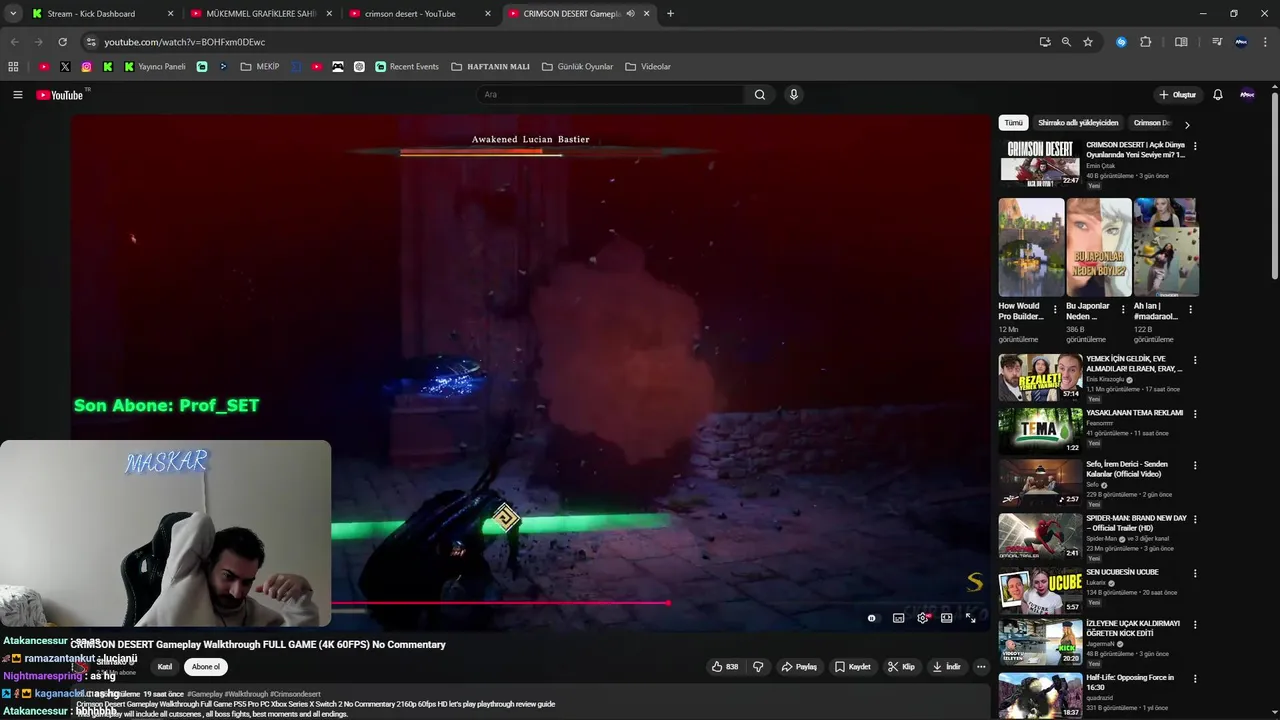The width and height of the screenshot is (1280, 720).
Task: Click the YouTube page scrollbar
Action: tap(1275, 185)
